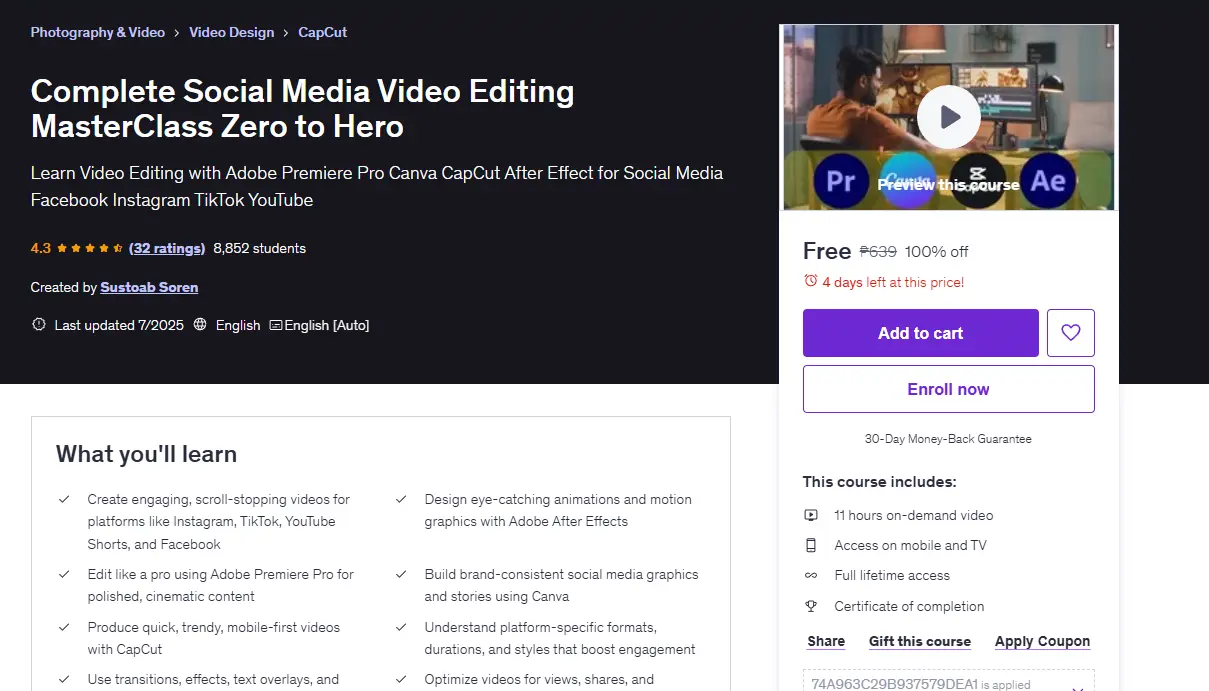Image resolution: width=1209 pixels, height=691 pixels.
Task: Add course to wishlist with heart icon
Action: pos(1071,333)
